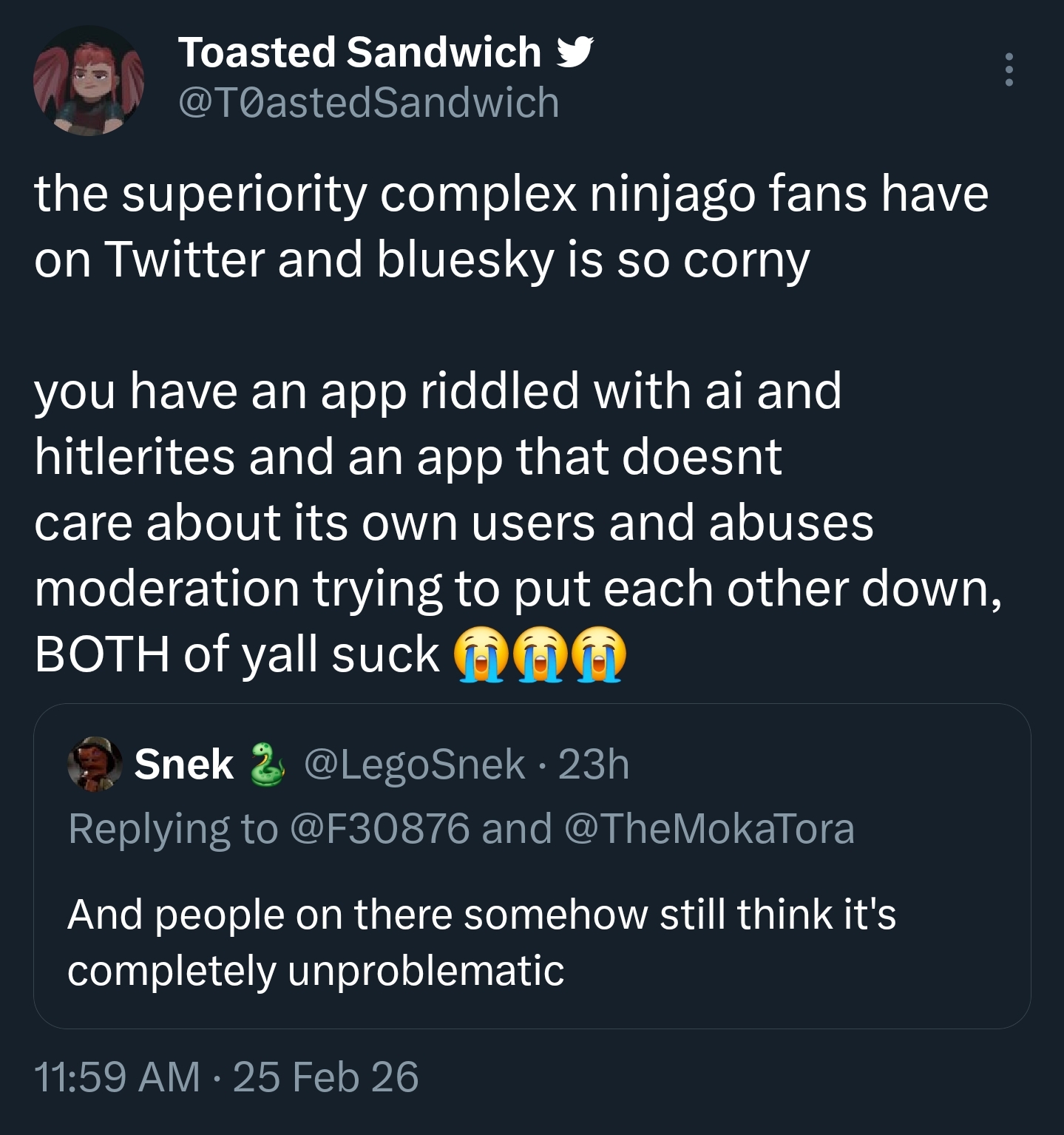Click the 'Replying to' label in quoted tweet
Image resolution: width=1064 pixels, height=1135 pixels.
(173, 828)
